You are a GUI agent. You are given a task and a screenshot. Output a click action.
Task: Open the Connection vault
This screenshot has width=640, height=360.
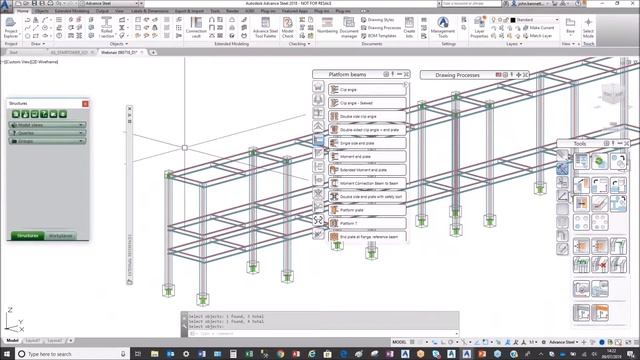(196, 28)
